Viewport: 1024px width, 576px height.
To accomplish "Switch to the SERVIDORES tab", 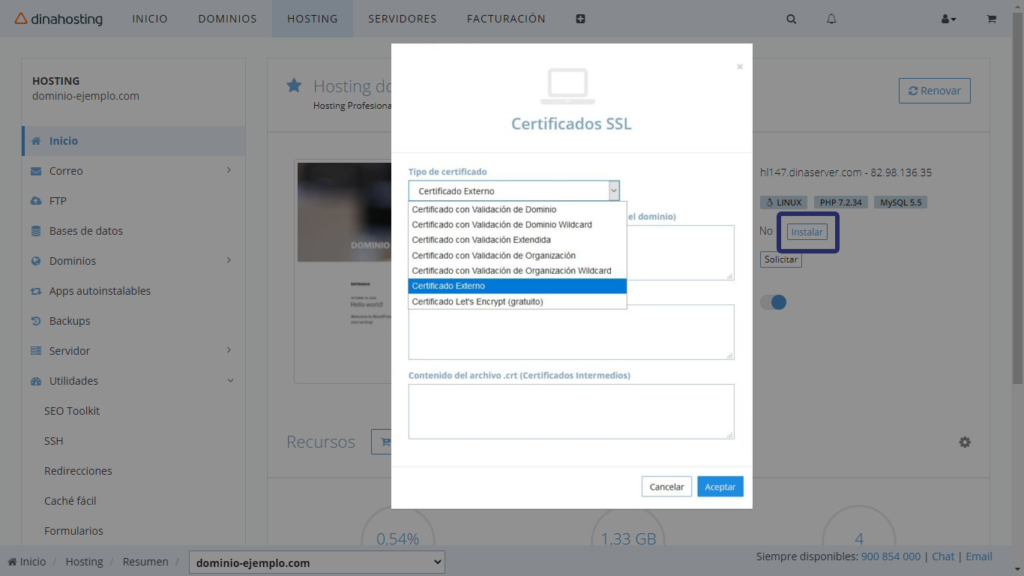I will click(x=401, y=18).
